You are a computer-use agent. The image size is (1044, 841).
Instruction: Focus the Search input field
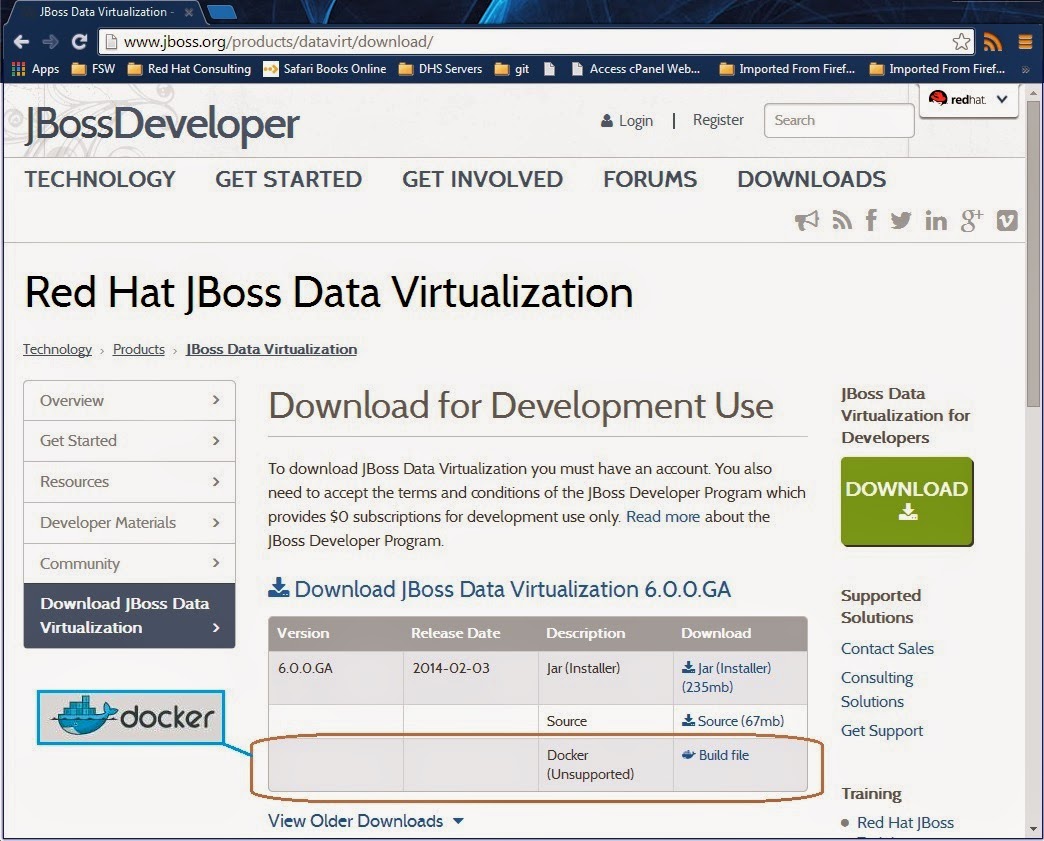pyautogui.click(x=839, y=121)
